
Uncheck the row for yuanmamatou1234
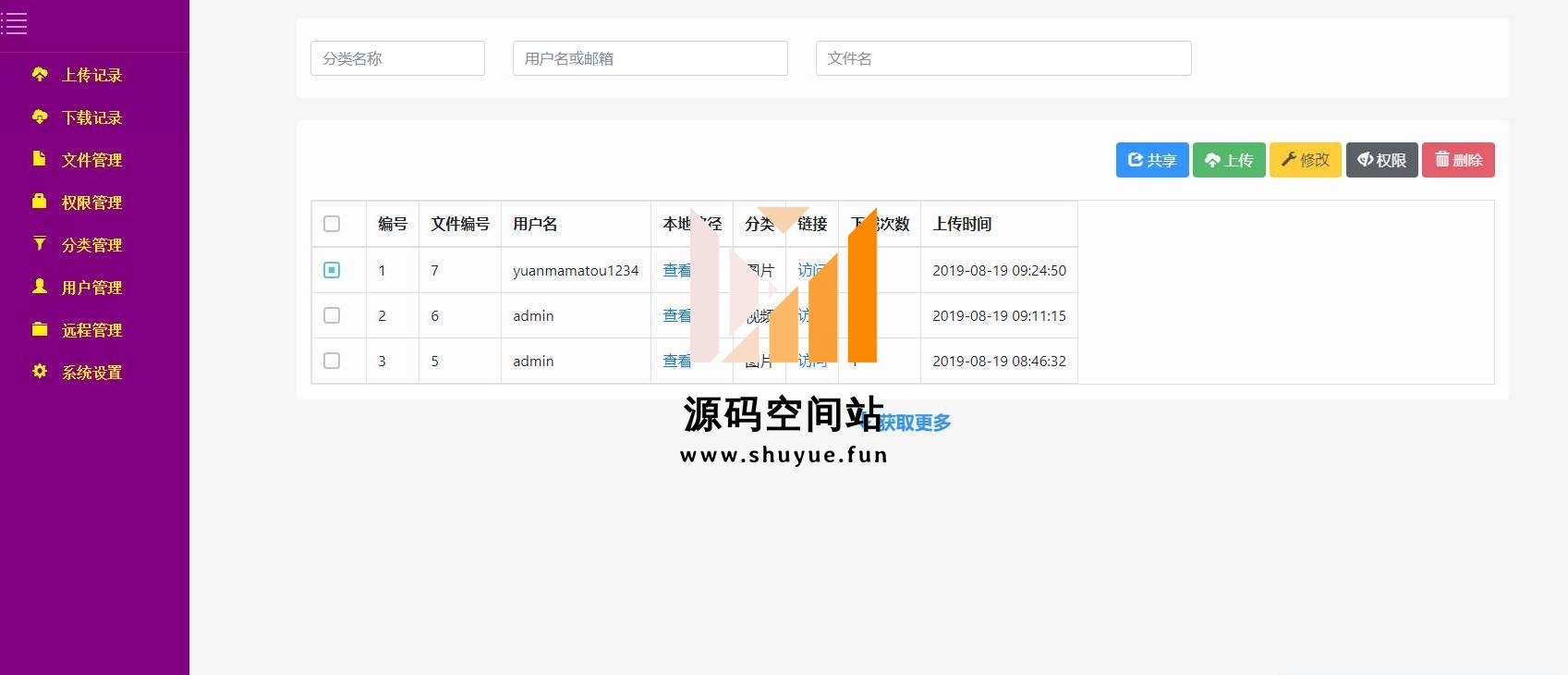point(332,270)
